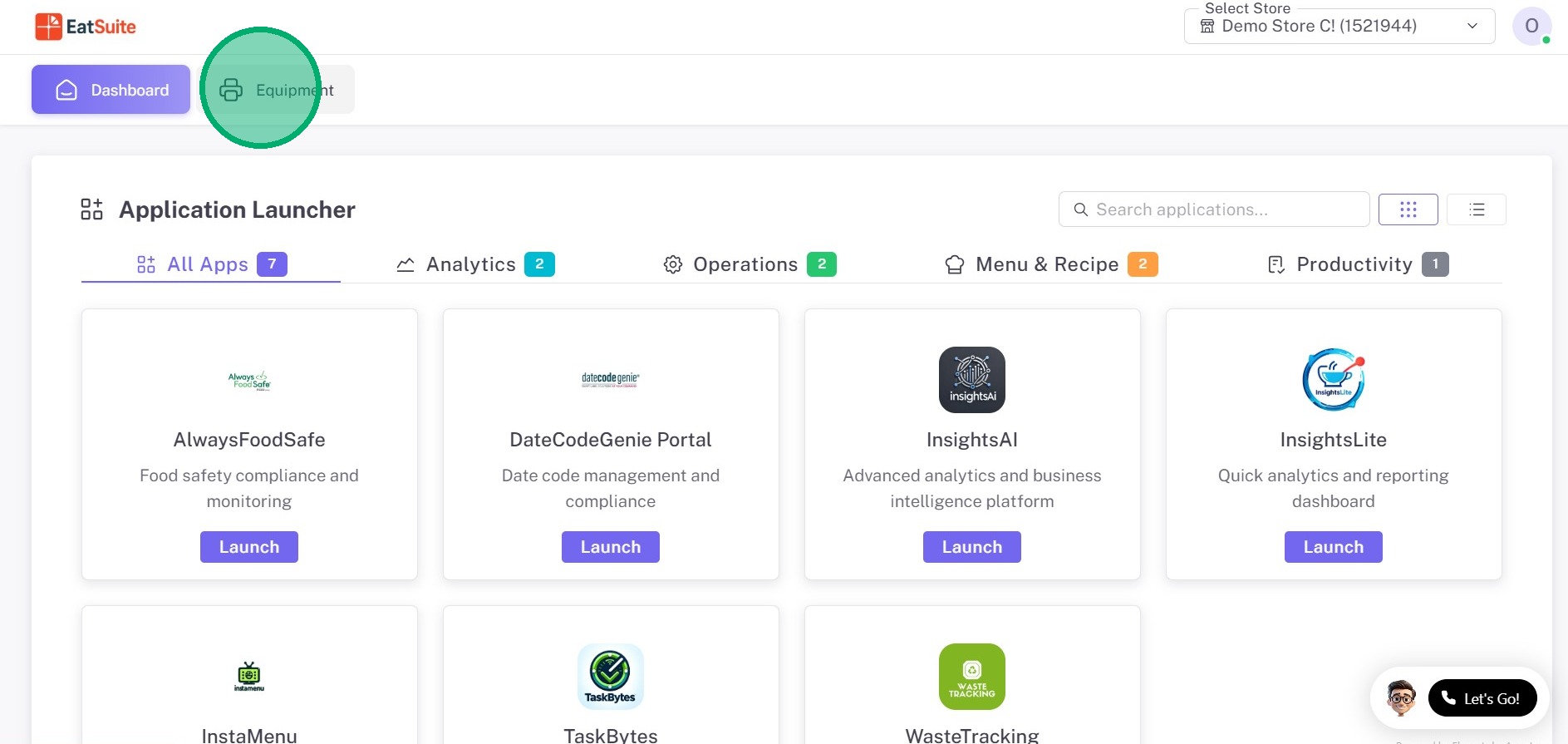
Task: Click 'Food safety compliance and monitoring' description
Action: pyautogui.click(x=249, y=488)
